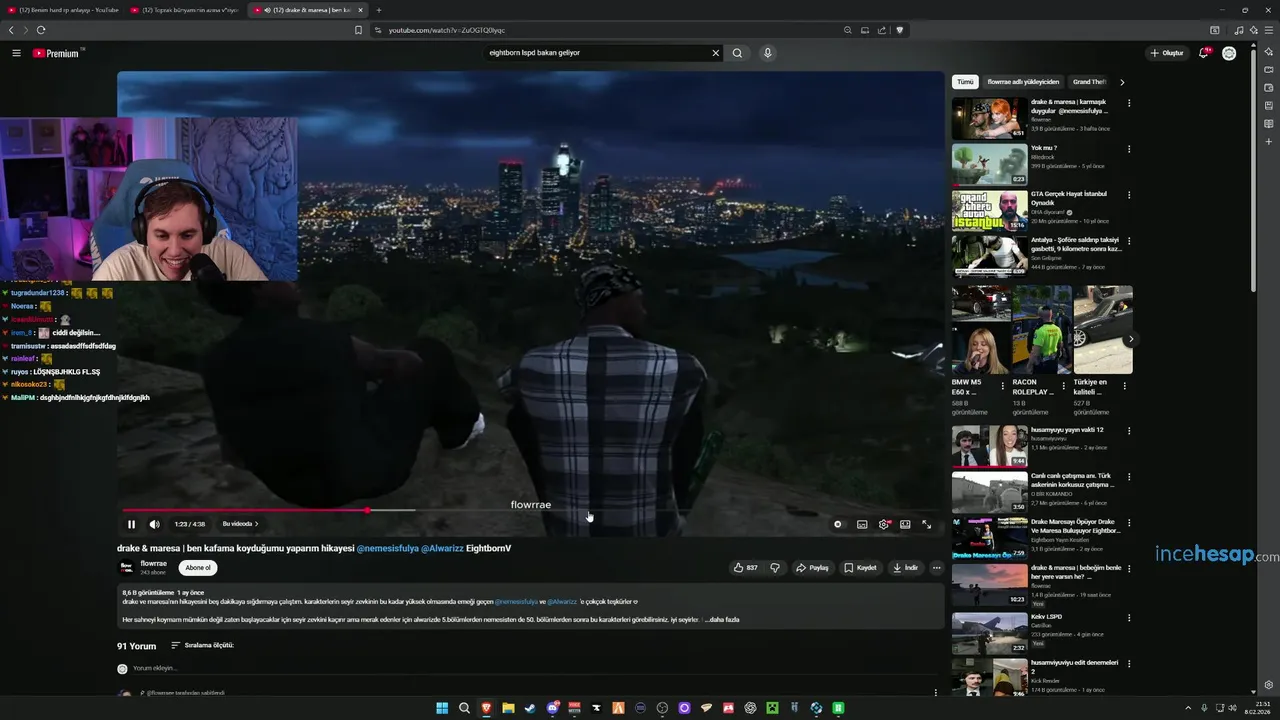Open Windows Start menu
Screen dimensions: 1280x720
tap(442, 708)
